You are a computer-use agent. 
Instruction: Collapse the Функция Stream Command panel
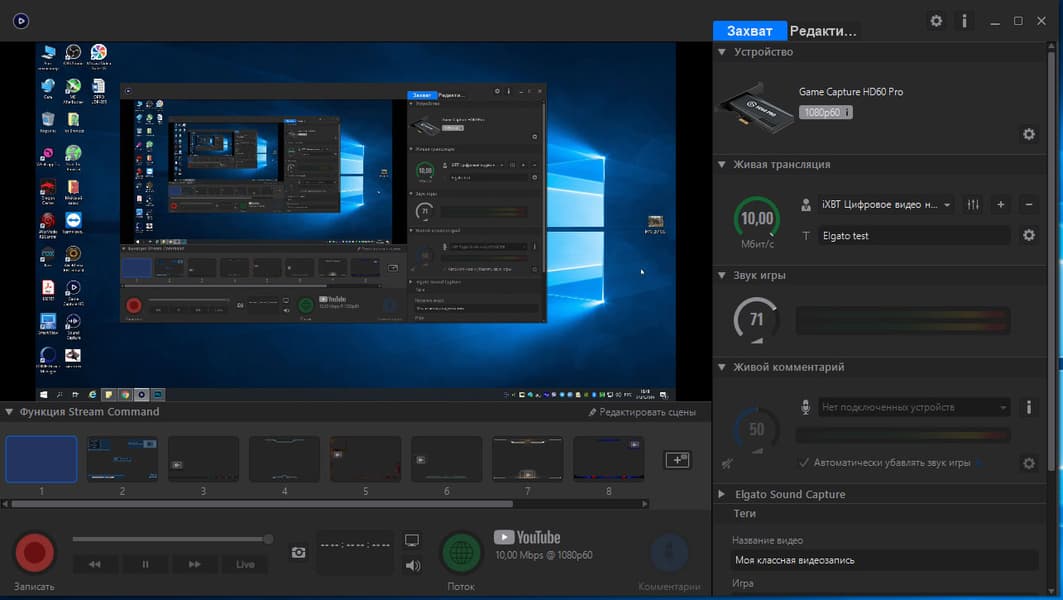click(x=9, y=412)
